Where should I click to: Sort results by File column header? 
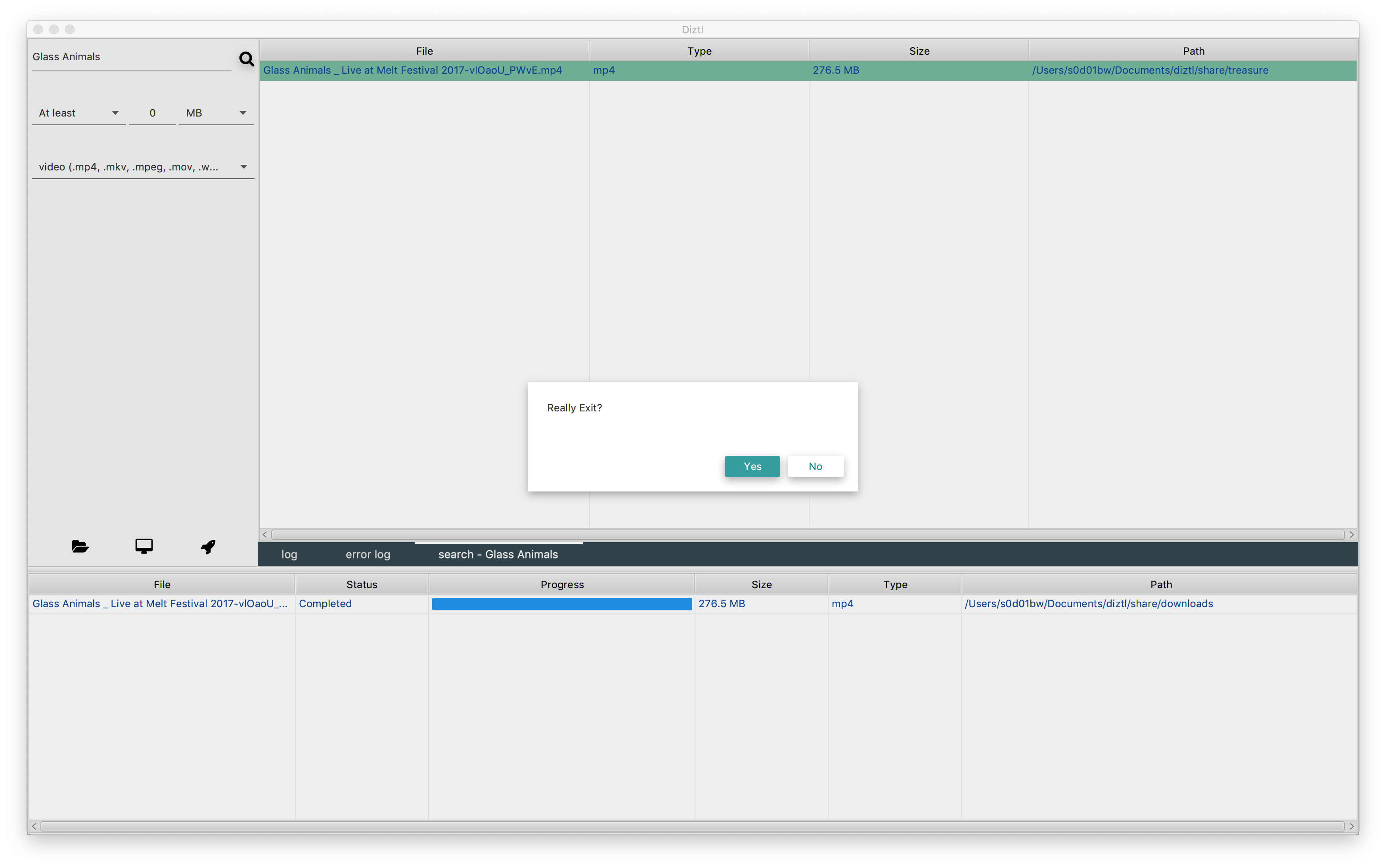point(424,50)
